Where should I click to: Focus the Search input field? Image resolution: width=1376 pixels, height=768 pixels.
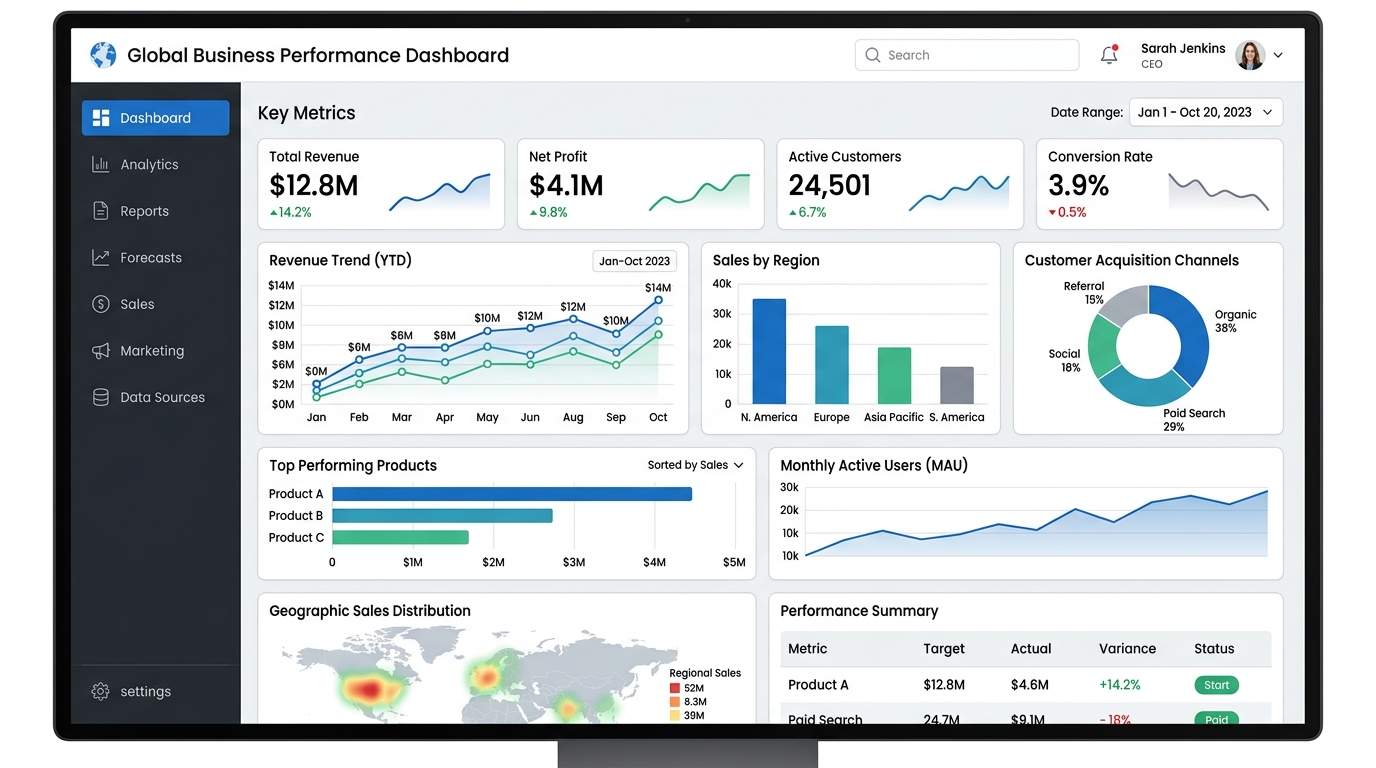click(x=967, y=55)
